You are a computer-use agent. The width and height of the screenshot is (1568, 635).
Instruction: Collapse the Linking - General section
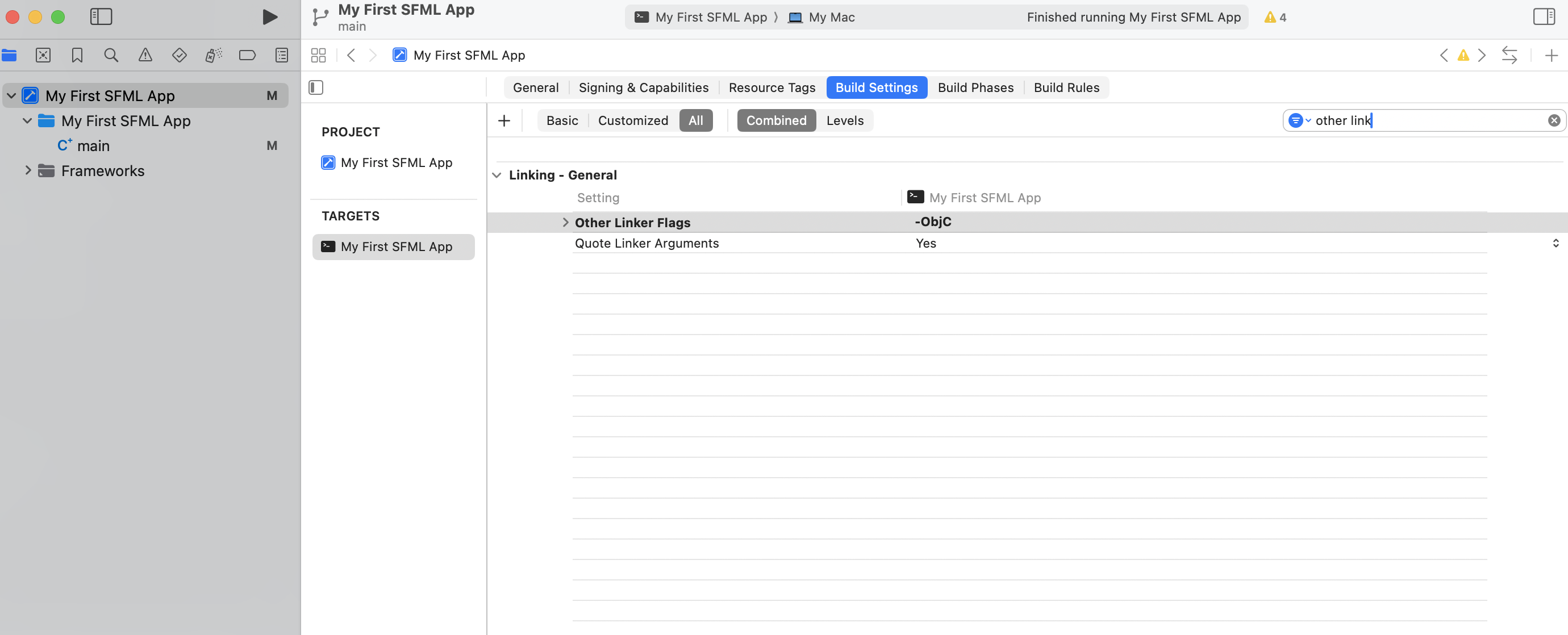click(x=497, y=175)
